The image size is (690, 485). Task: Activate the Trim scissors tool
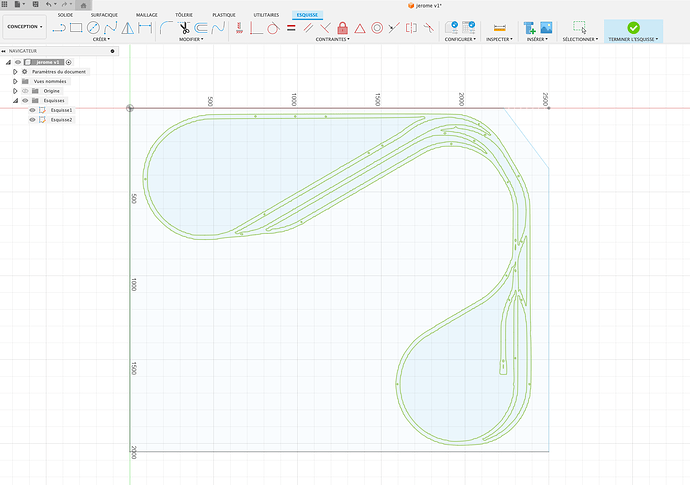pyautogui.click(x=182, y=28)
